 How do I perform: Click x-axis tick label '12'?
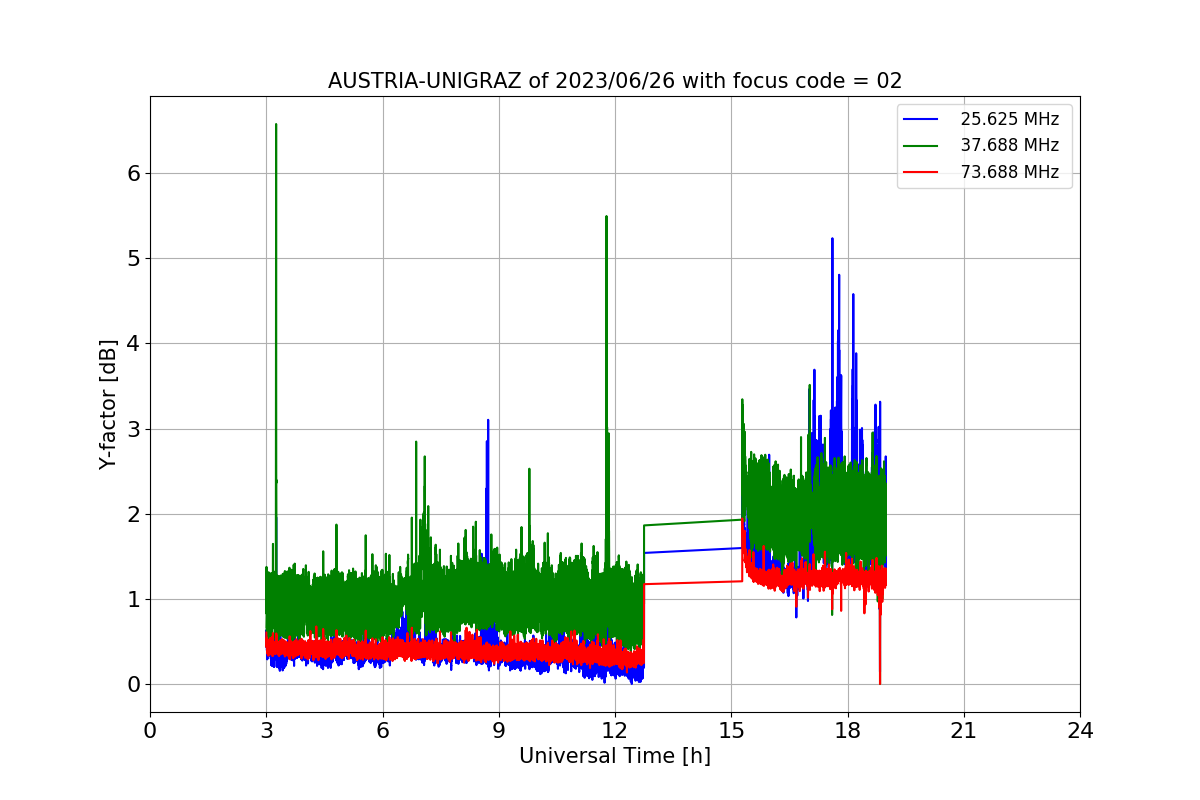[615, 731]
